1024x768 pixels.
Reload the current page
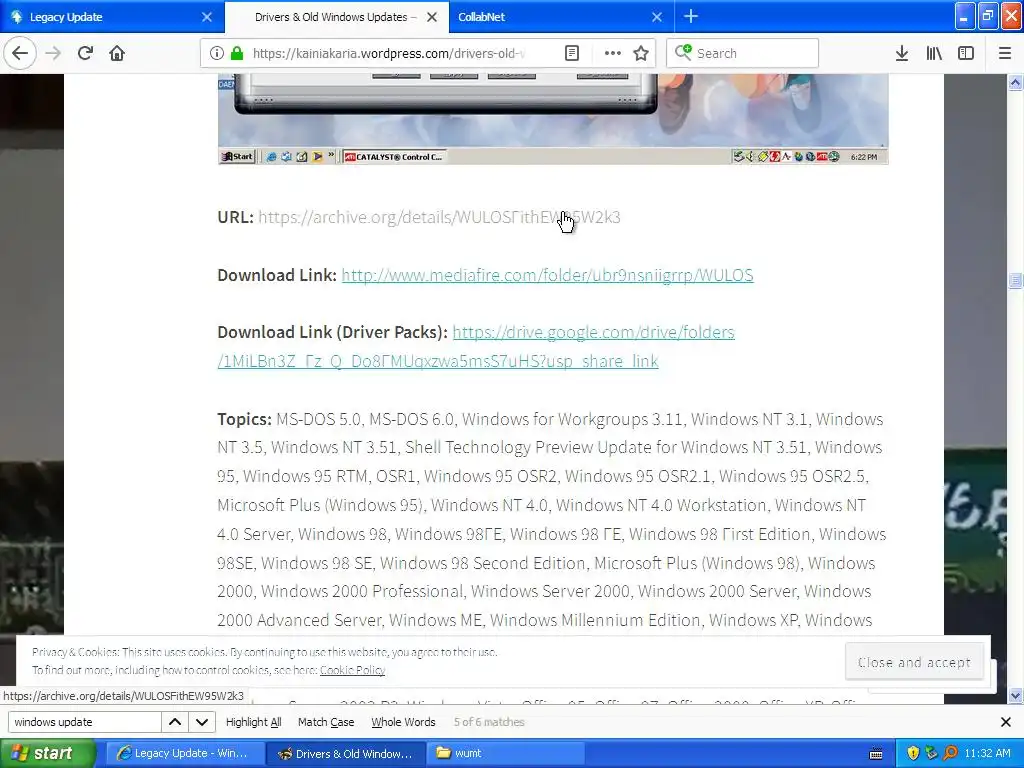click(86, 53)
